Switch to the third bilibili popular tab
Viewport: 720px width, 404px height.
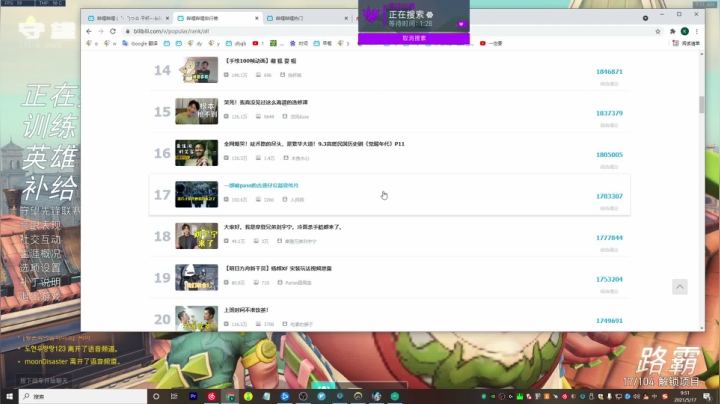(304, 18)
